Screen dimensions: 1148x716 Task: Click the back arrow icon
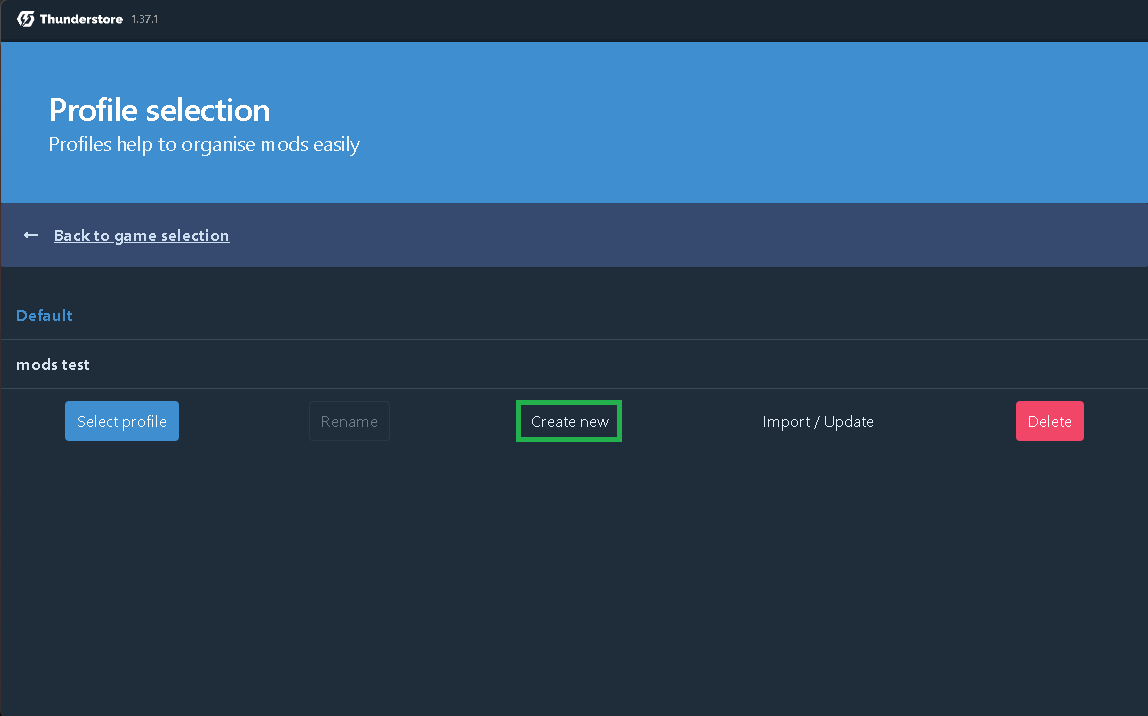(31, 235)
